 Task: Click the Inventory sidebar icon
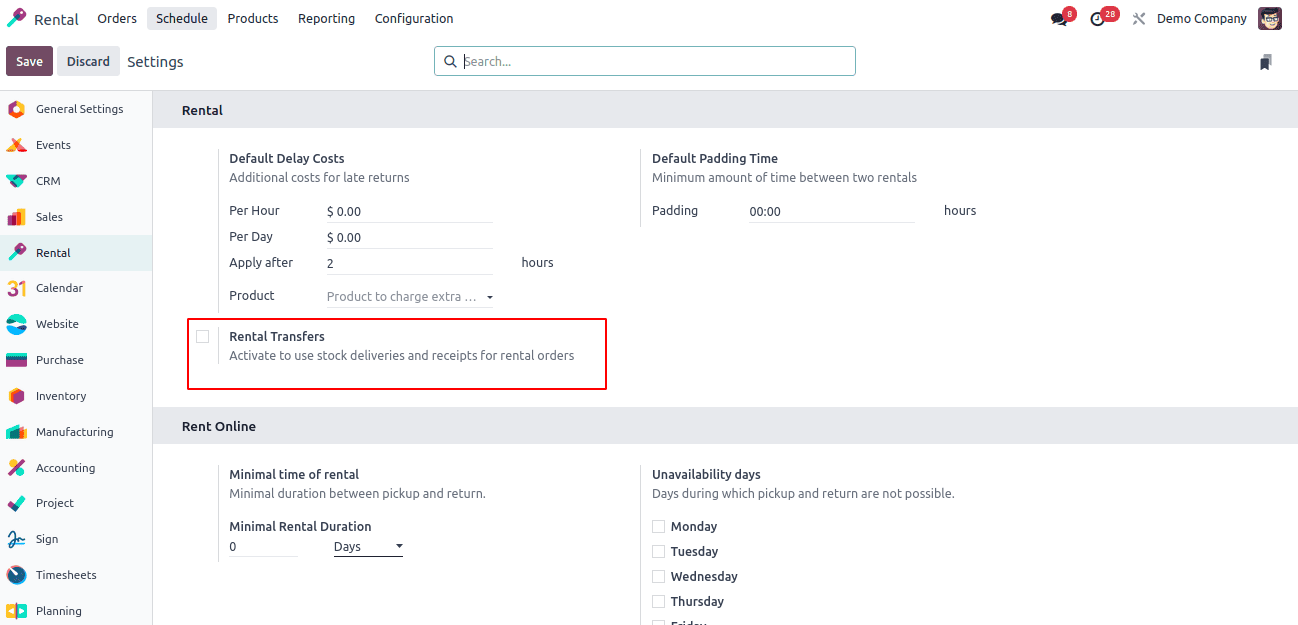(16, 396)
